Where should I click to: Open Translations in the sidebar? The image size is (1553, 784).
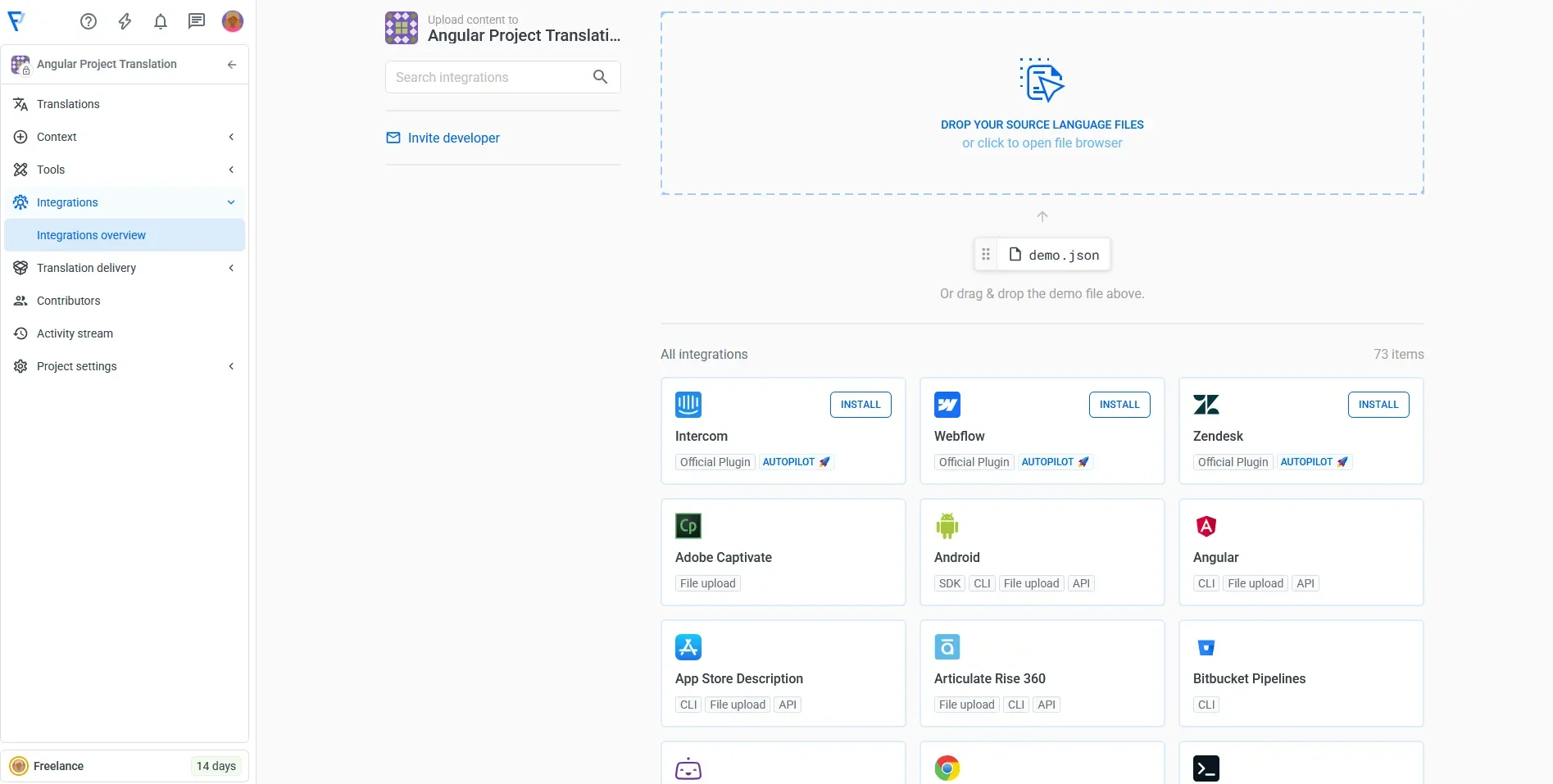click(68, 104)
